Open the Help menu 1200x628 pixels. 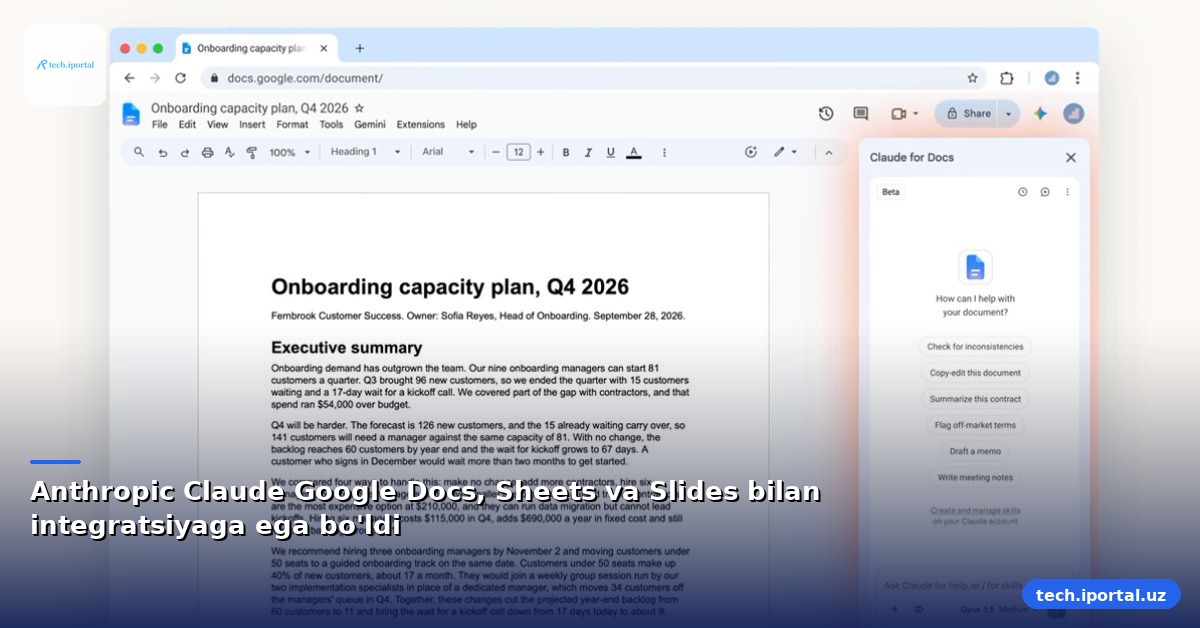click(x=466, y=125)
